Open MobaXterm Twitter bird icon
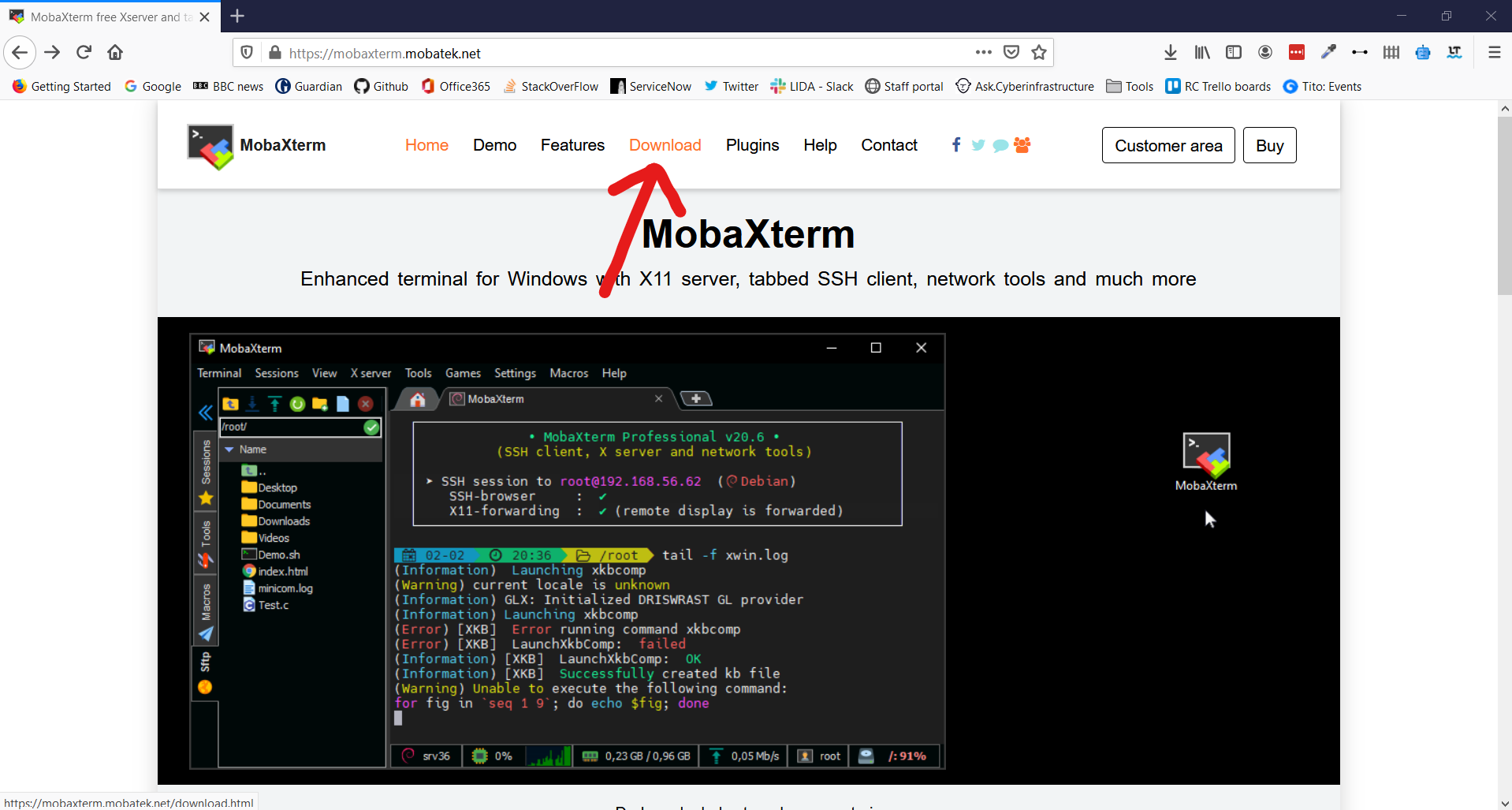 [978, 145]
